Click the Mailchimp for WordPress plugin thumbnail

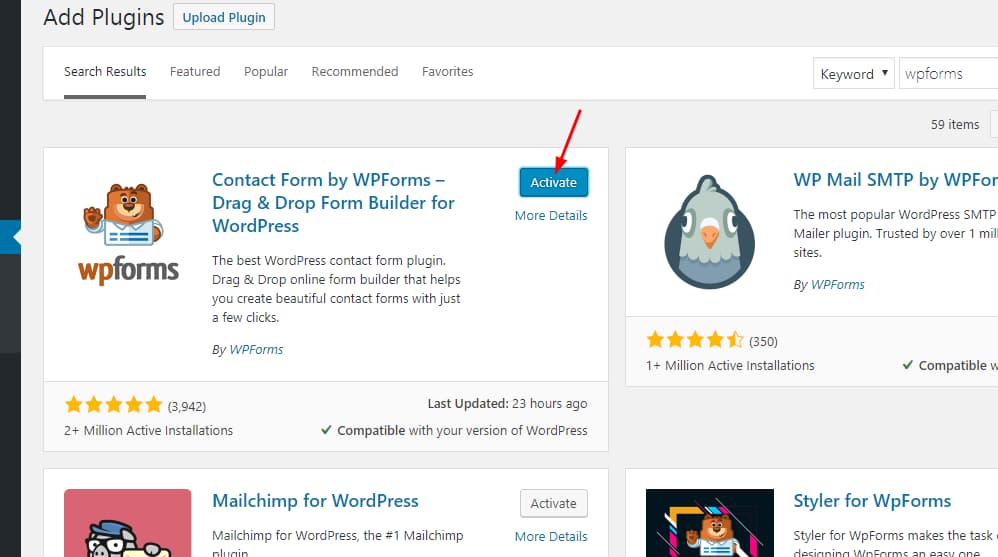tap(128, 523)
